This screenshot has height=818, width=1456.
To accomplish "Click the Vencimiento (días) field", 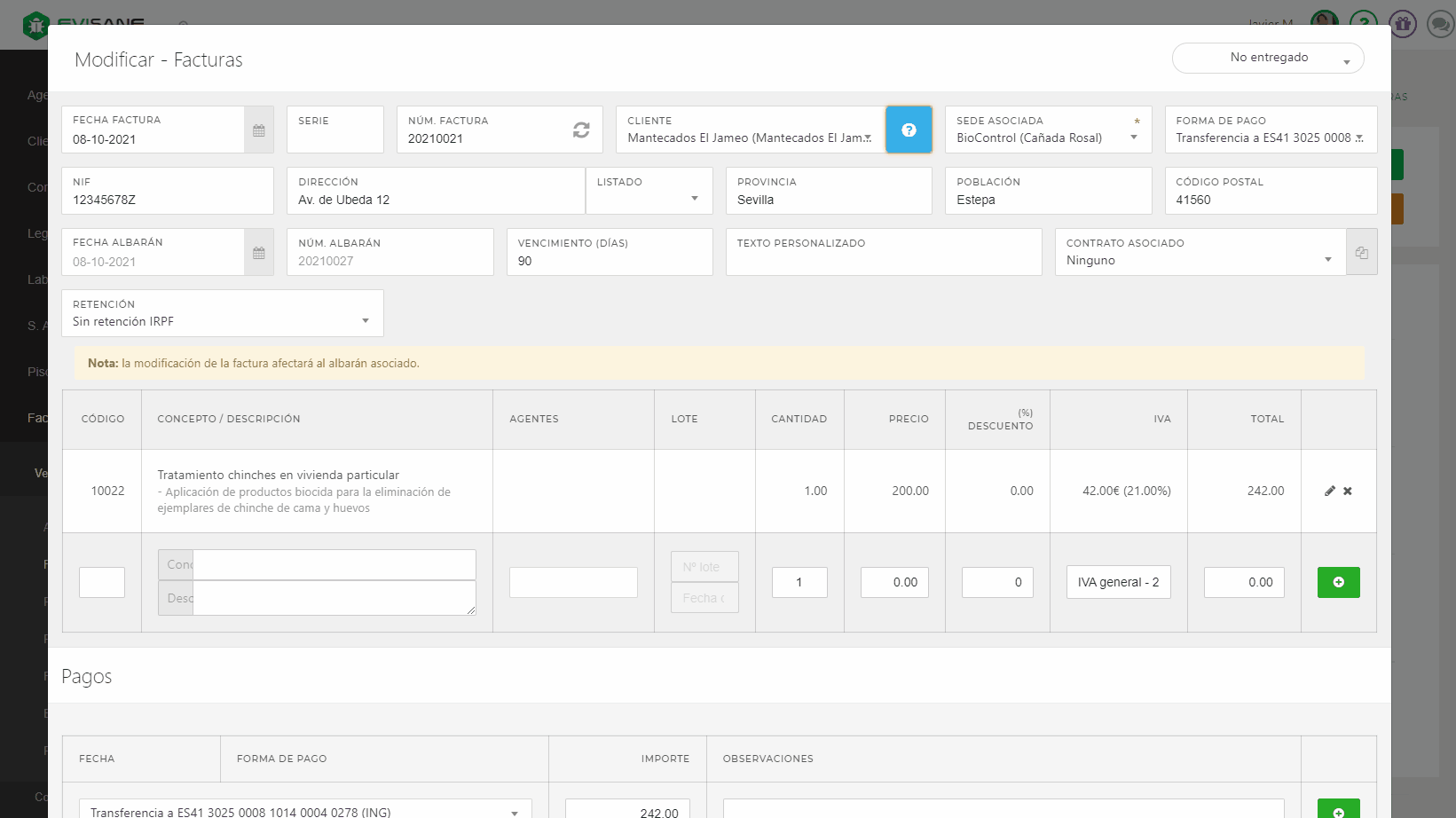I will pyautogui.click(x=609, y=261).
